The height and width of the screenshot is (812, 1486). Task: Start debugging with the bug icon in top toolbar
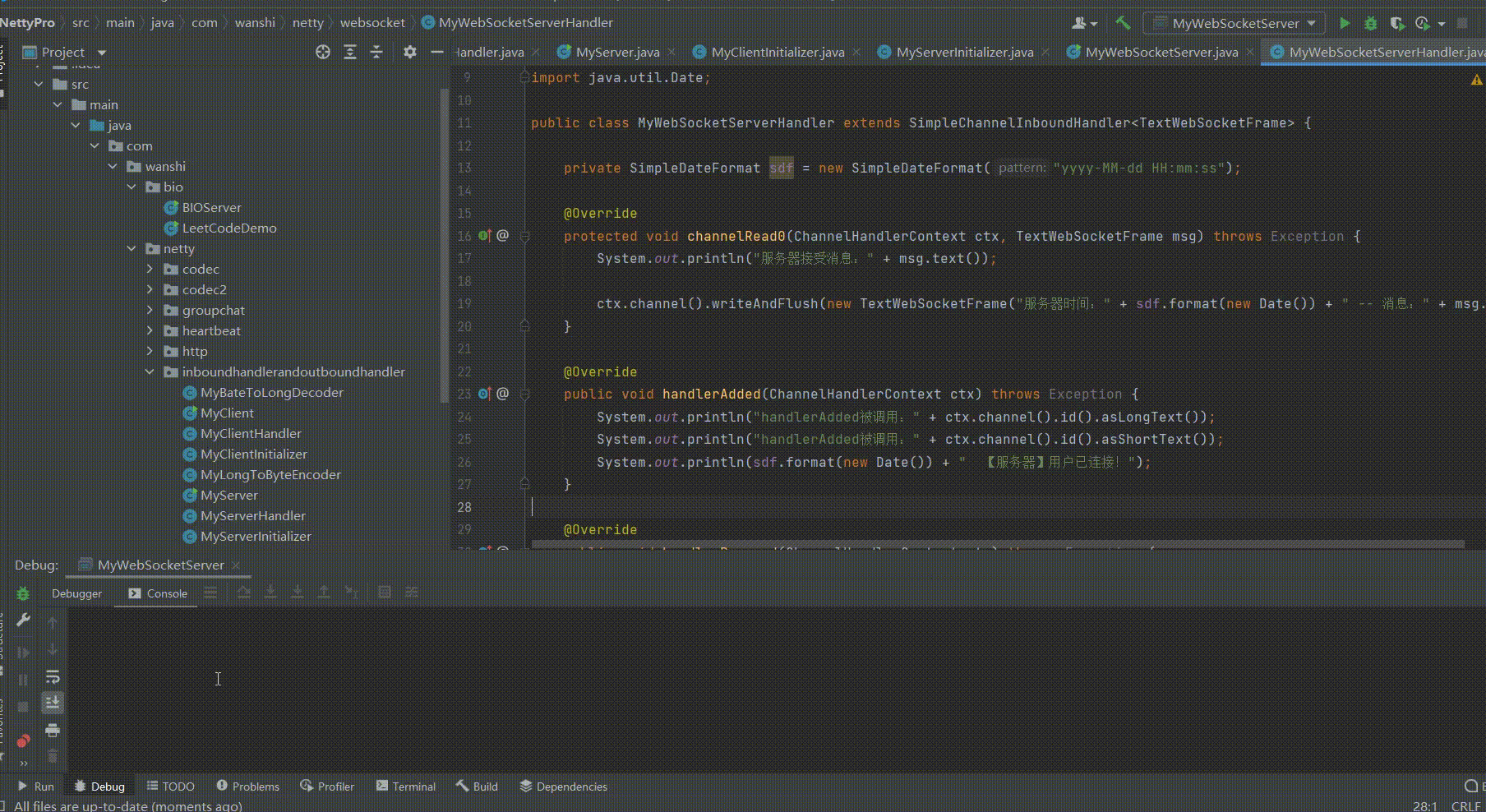(1370, 23)
